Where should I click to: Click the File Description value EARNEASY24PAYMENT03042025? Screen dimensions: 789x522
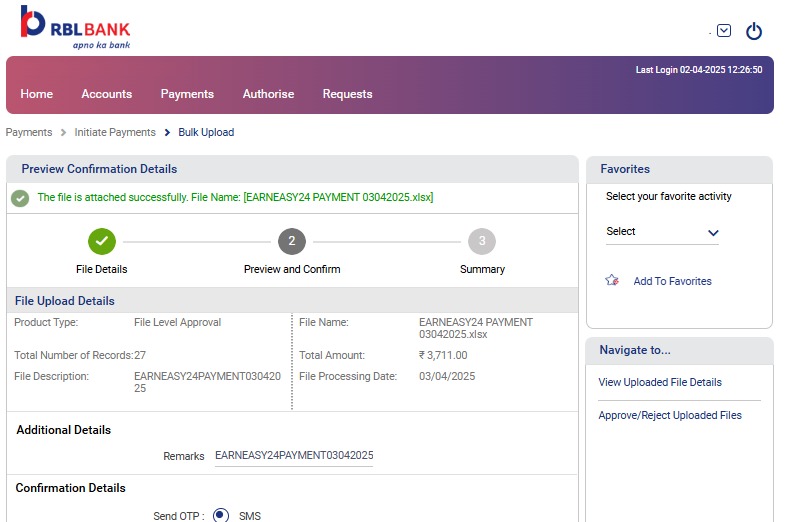[207, 382]
